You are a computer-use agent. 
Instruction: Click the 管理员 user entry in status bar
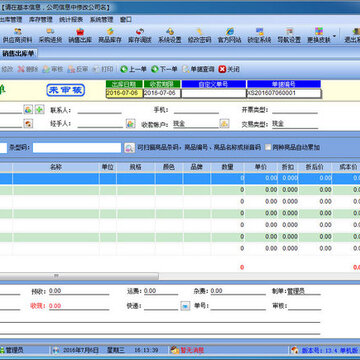click(x=12, y=350)
